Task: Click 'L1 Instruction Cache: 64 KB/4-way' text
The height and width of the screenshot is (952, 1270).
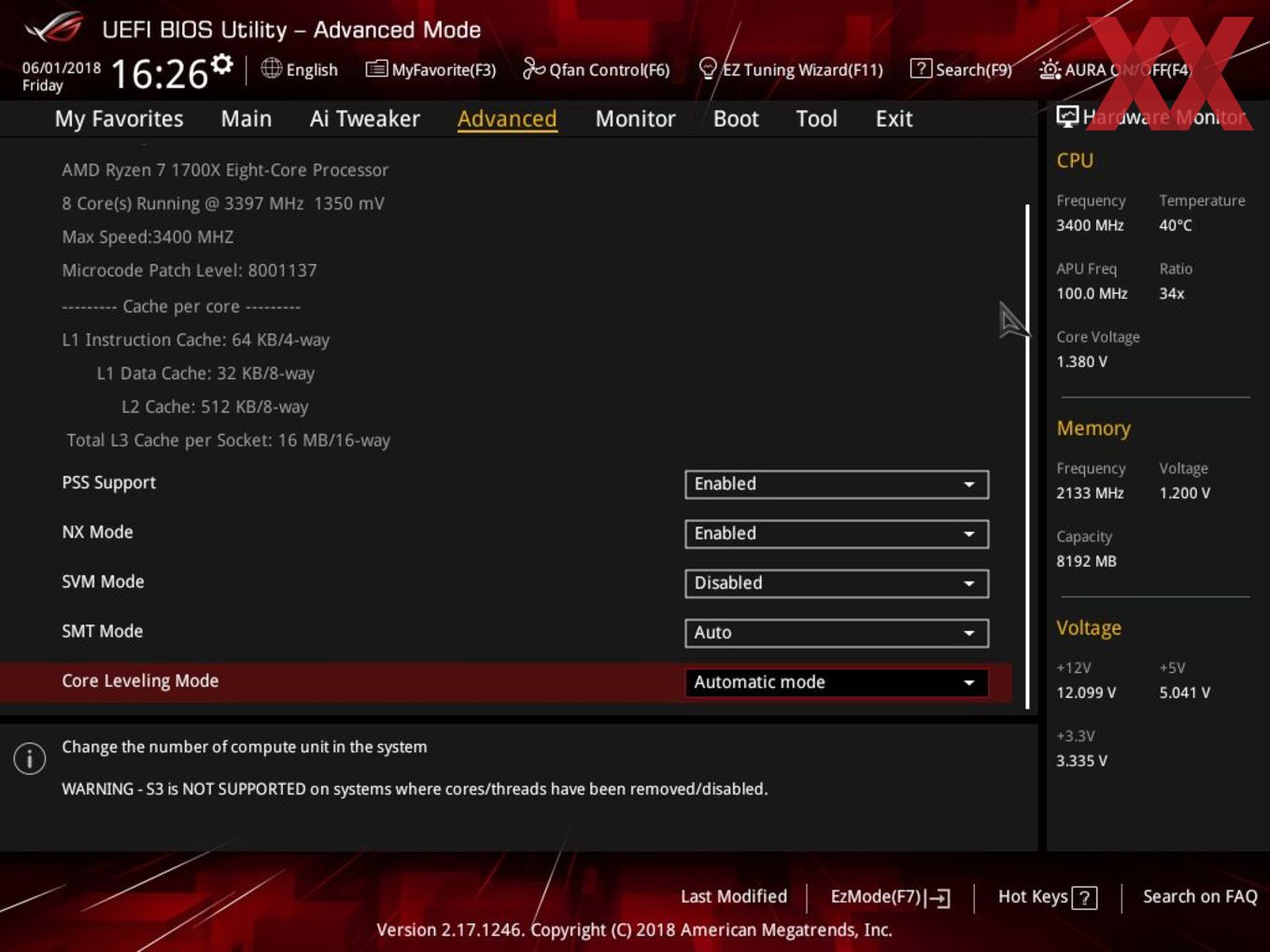Action: coord(196,340)
